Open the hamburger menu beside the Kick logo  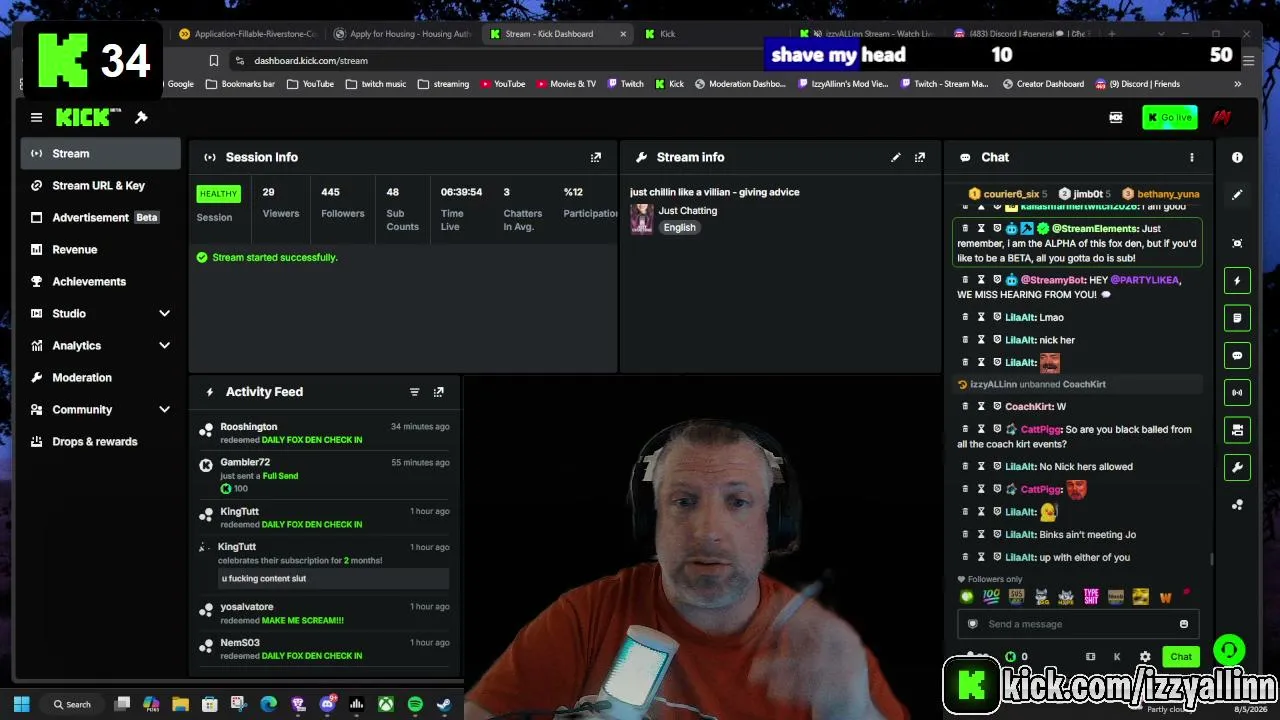pos(36,118)
